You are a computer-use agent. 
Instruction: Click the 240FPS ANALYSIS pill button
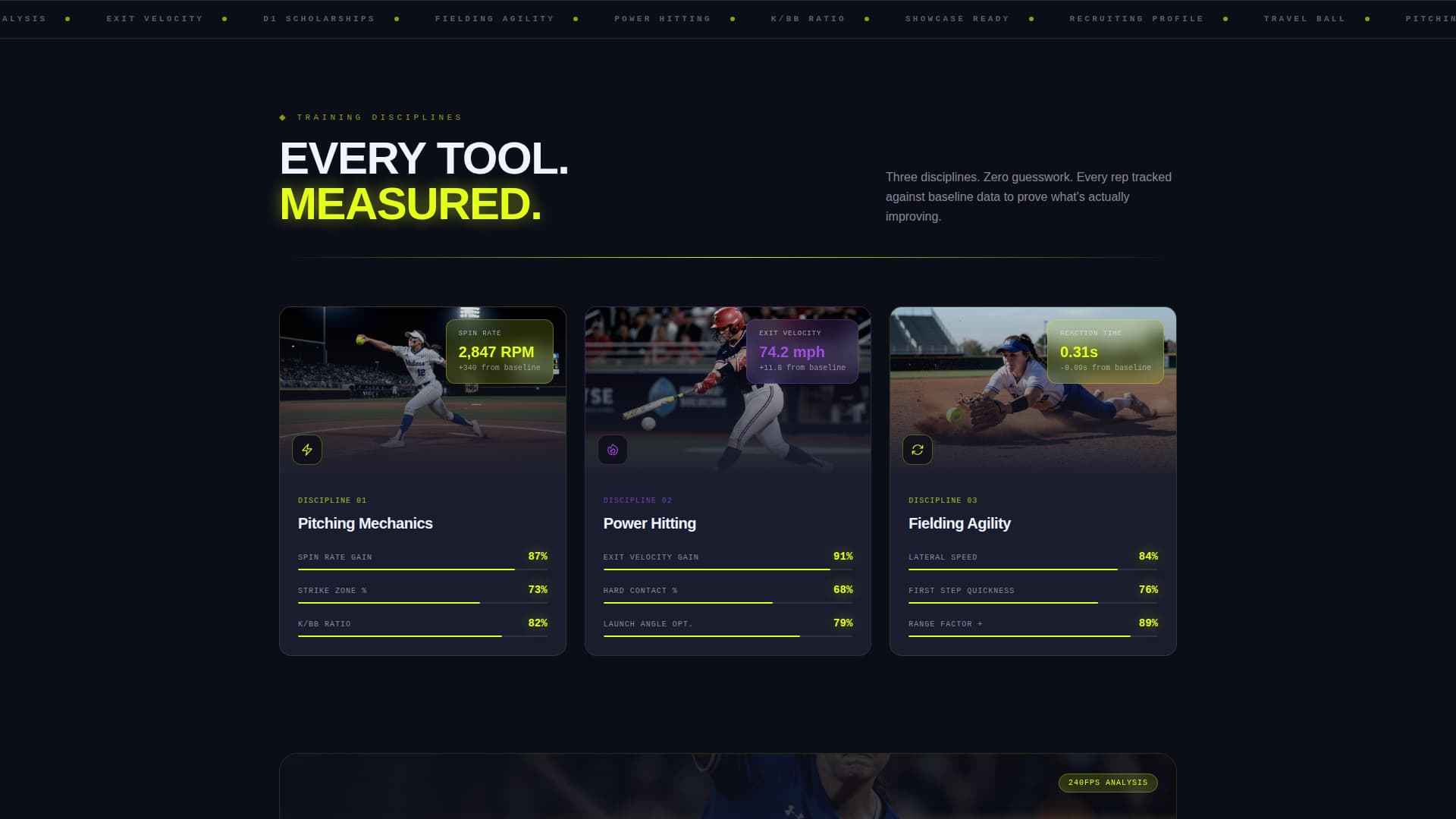1107,783
